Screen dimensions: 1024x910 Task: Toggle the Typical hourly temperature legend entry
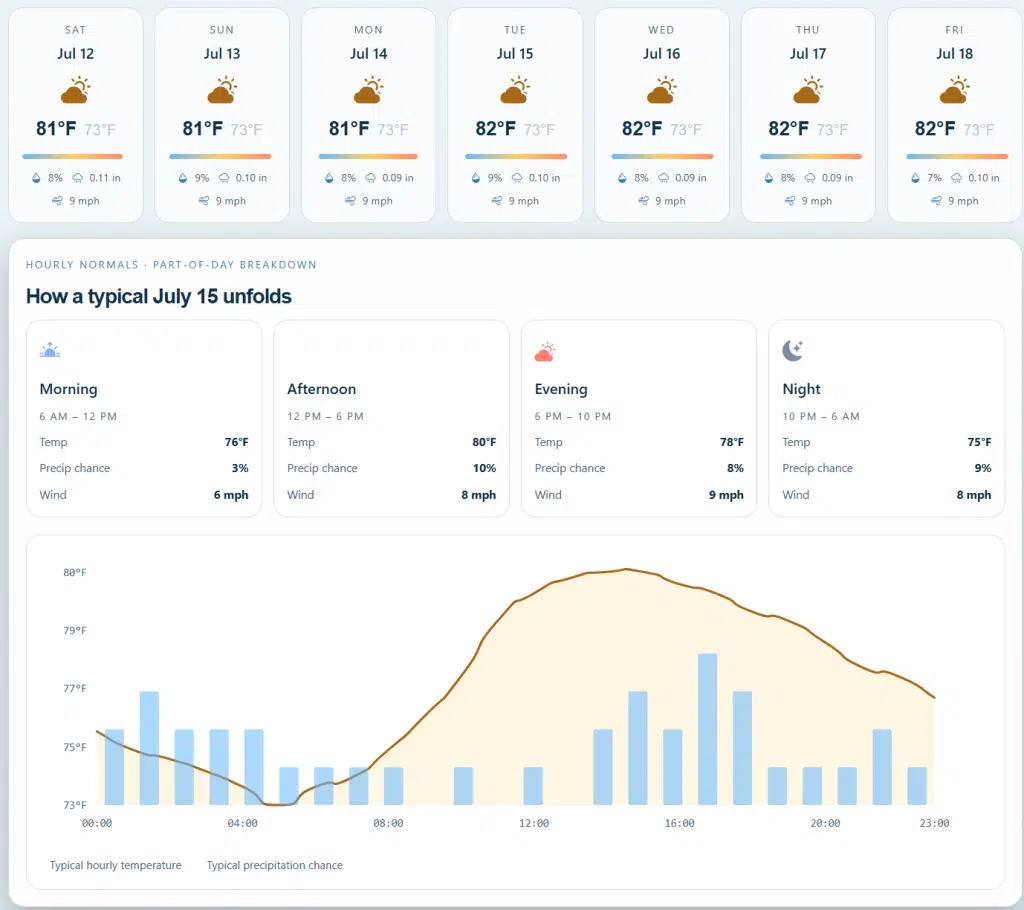click(116, 865)
